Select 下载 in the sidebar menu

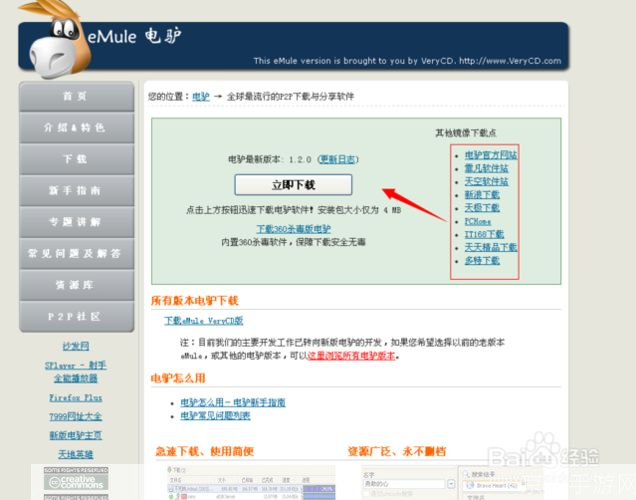76,159
